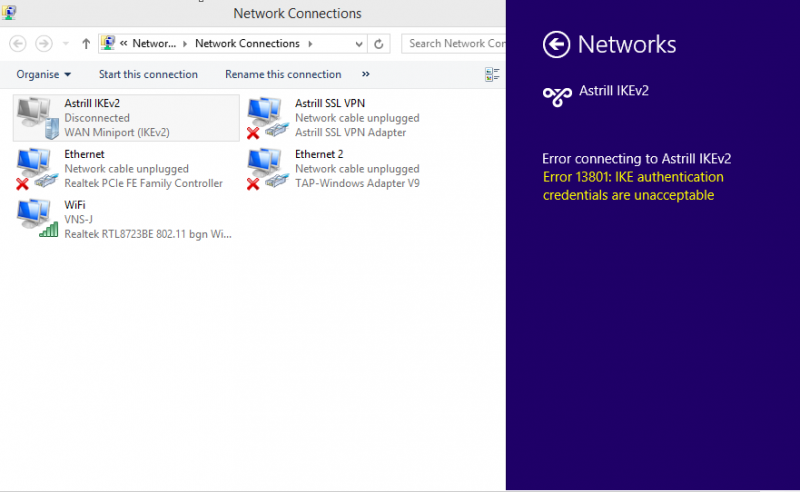Click the Back arrow in Networks panel
Image resolution: width=800 pixels, height=492 pixels.
coord(556,44)
